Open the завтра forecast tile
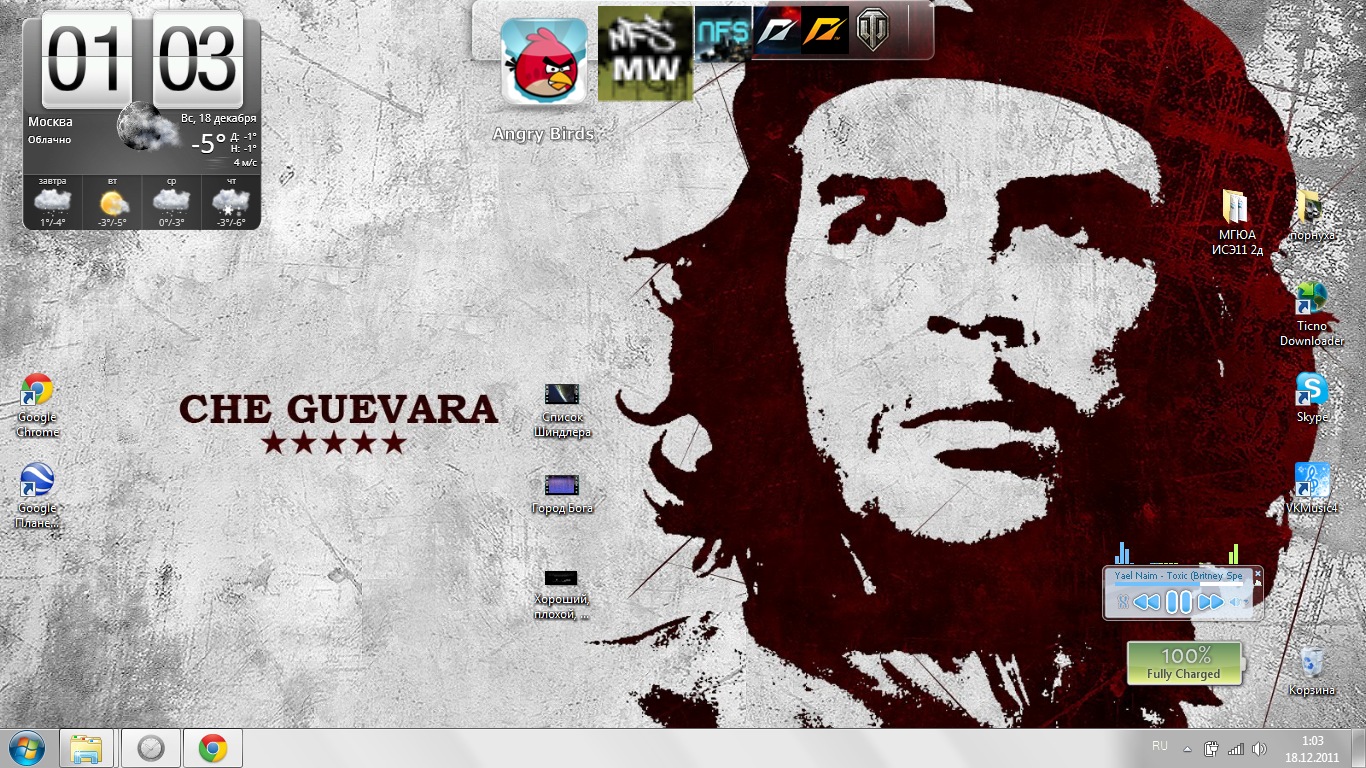The image size is (1366, 768). (x=52, y=201)
